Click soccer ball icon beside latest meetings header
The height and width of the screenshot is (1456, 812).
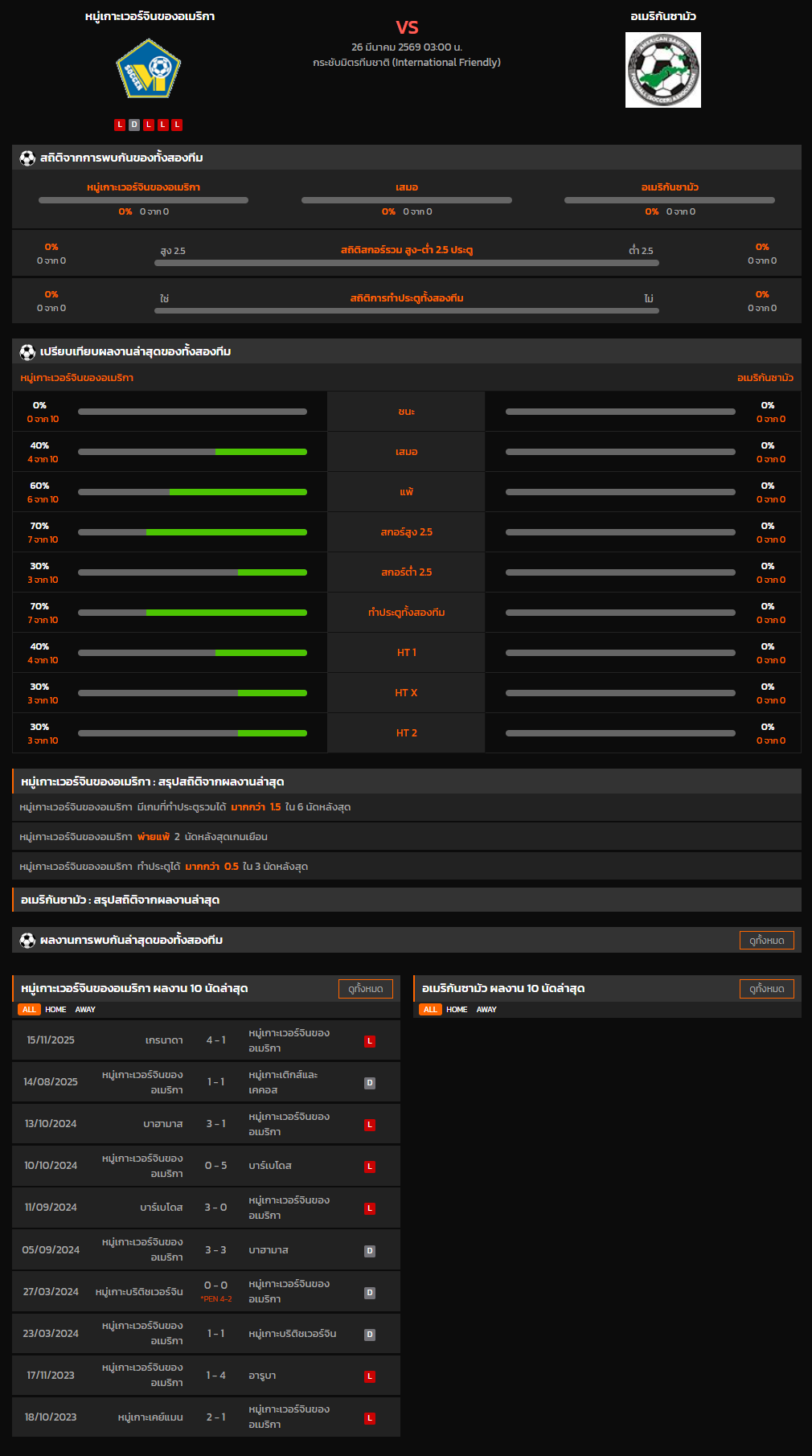tap(27, 940)
